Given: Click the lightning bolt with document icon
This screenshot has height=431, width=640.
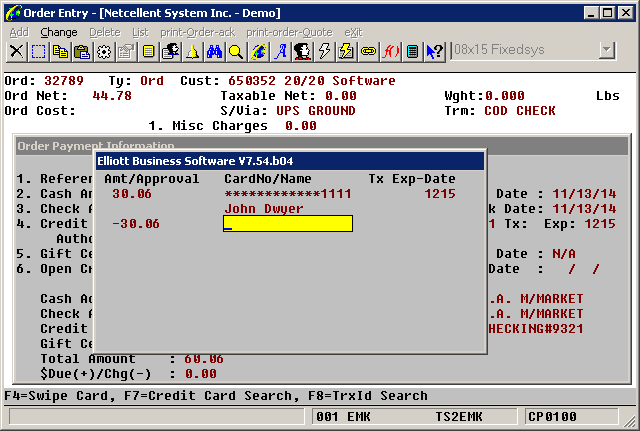Looking at the screenshot, I should click(347, 51).
